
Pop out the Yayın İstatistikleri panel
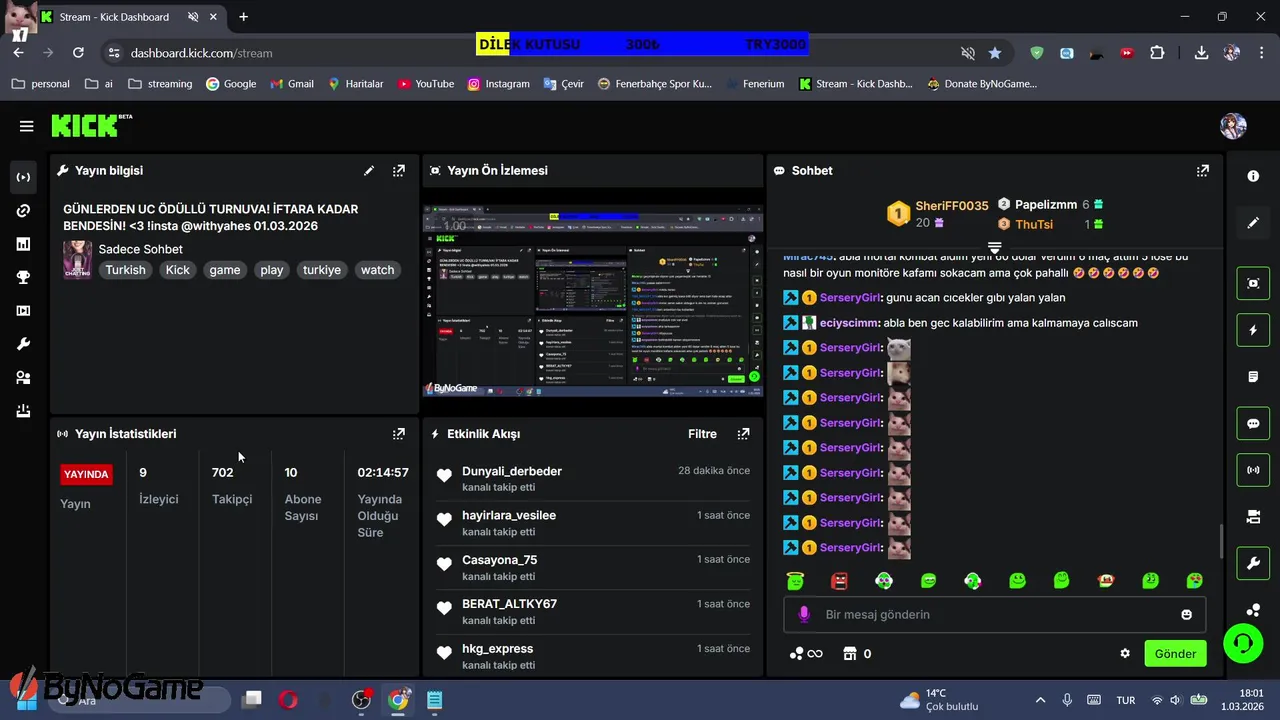399,434
